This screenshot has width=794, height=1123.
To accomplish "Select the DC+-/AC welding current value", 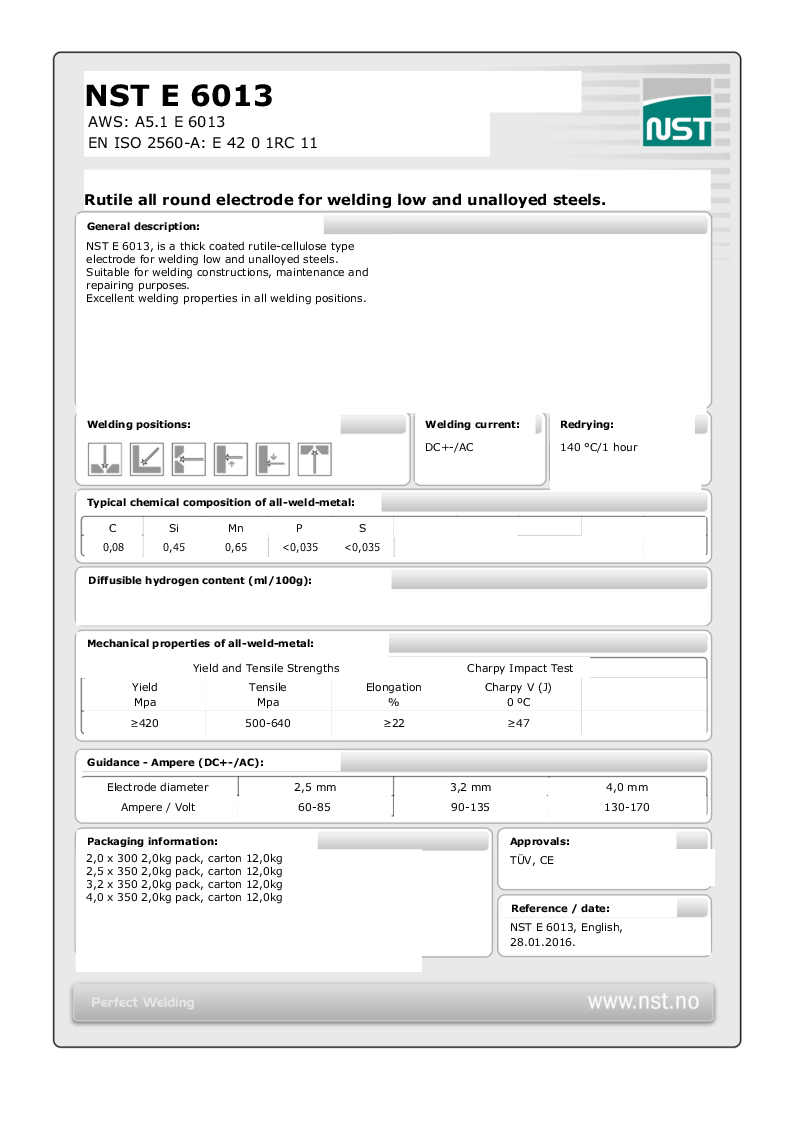I will click(x=449, y=447).
